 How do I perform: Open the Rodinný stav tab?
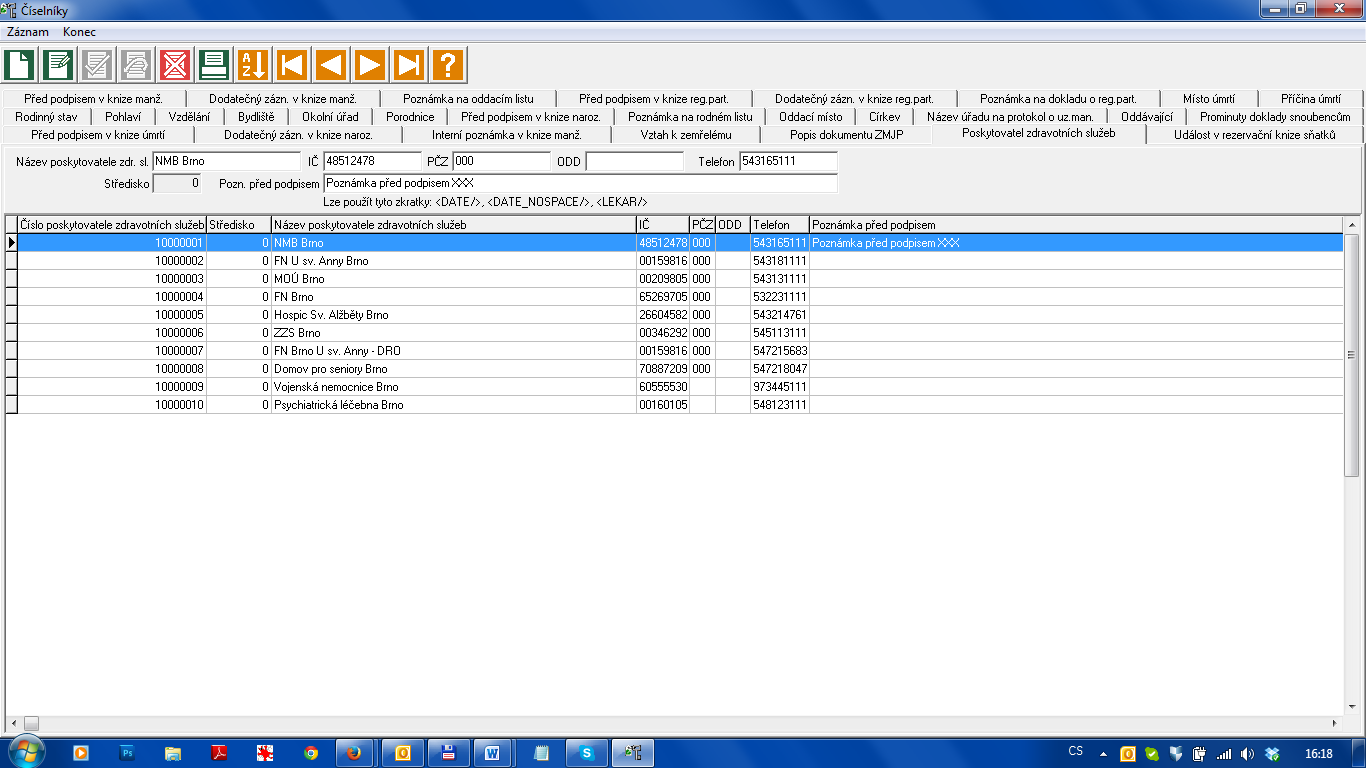coord(46,117)
